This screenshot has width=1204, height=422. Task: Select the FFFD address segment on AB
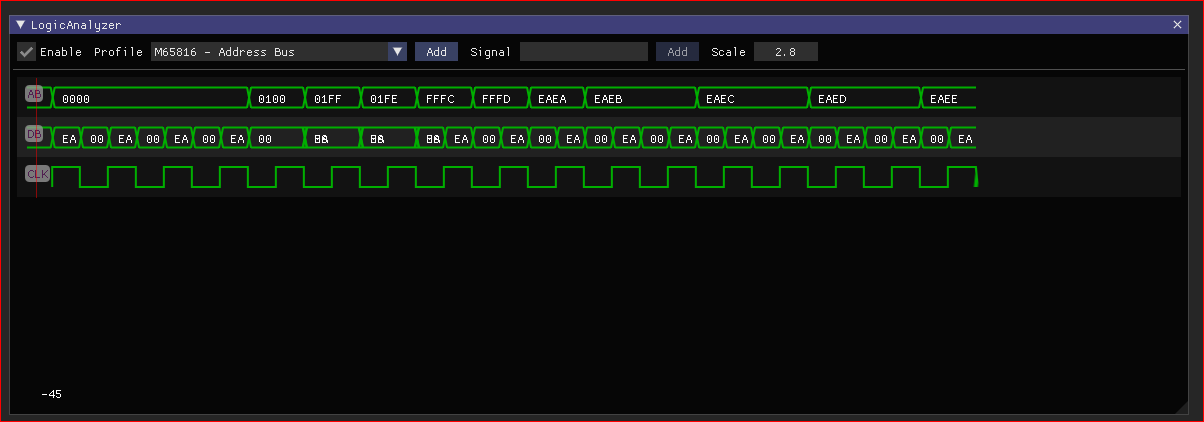pos(500,98)
